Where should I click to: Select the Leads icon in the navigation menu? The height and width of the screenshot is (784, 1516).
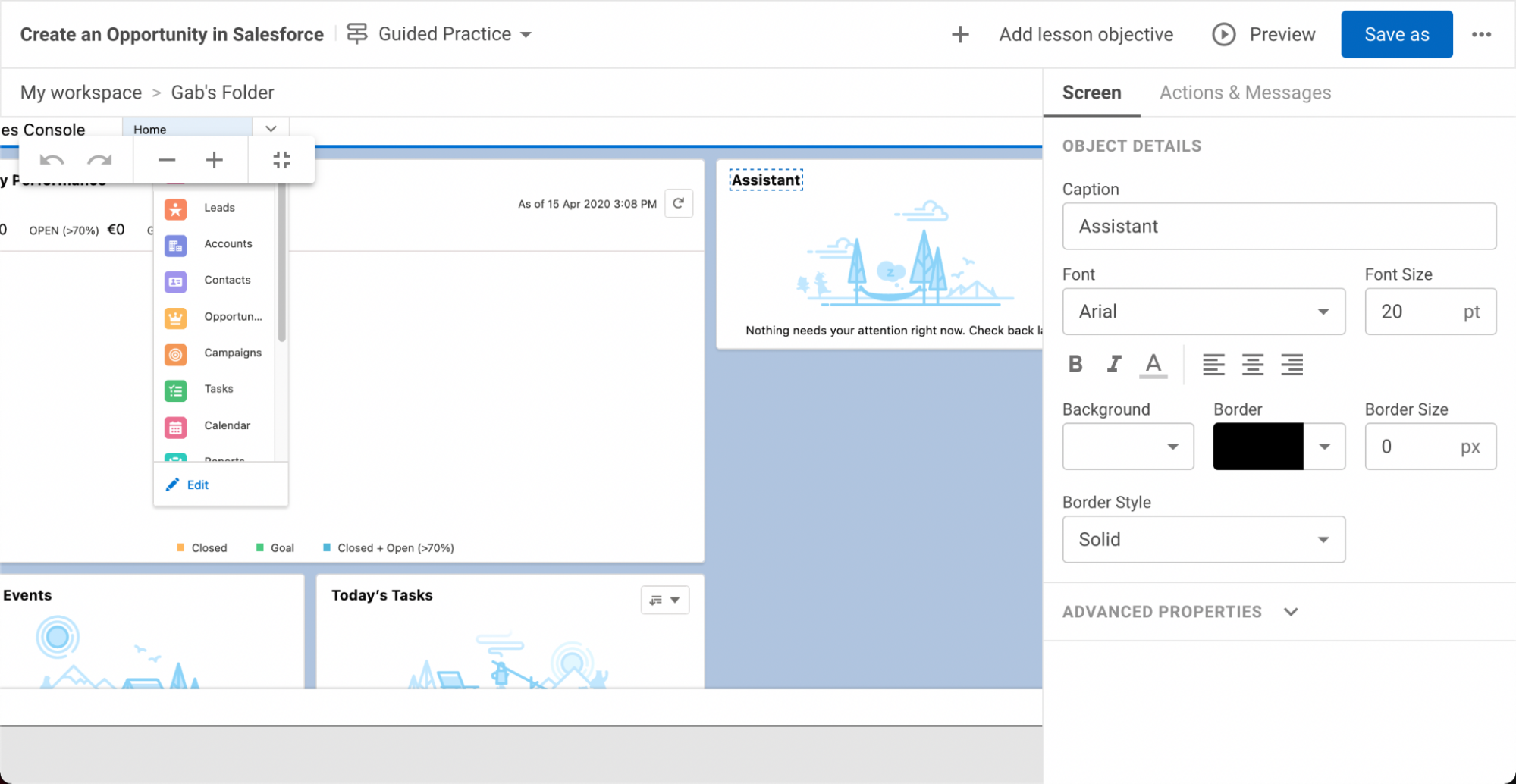[175, 209]
